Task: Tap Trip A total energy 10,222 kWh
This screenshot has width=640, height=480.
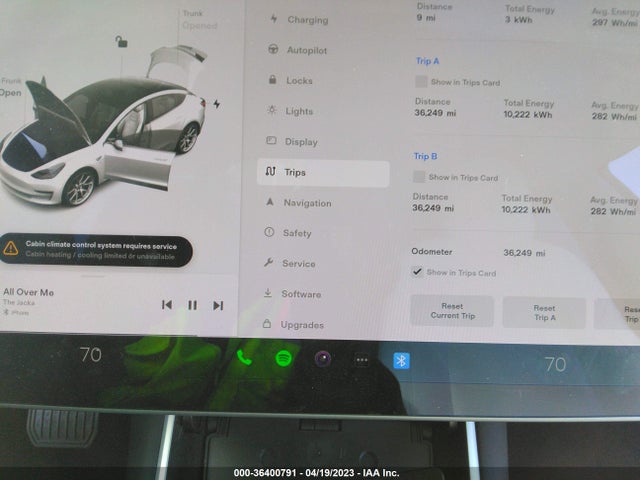Action: pos(528,115)
